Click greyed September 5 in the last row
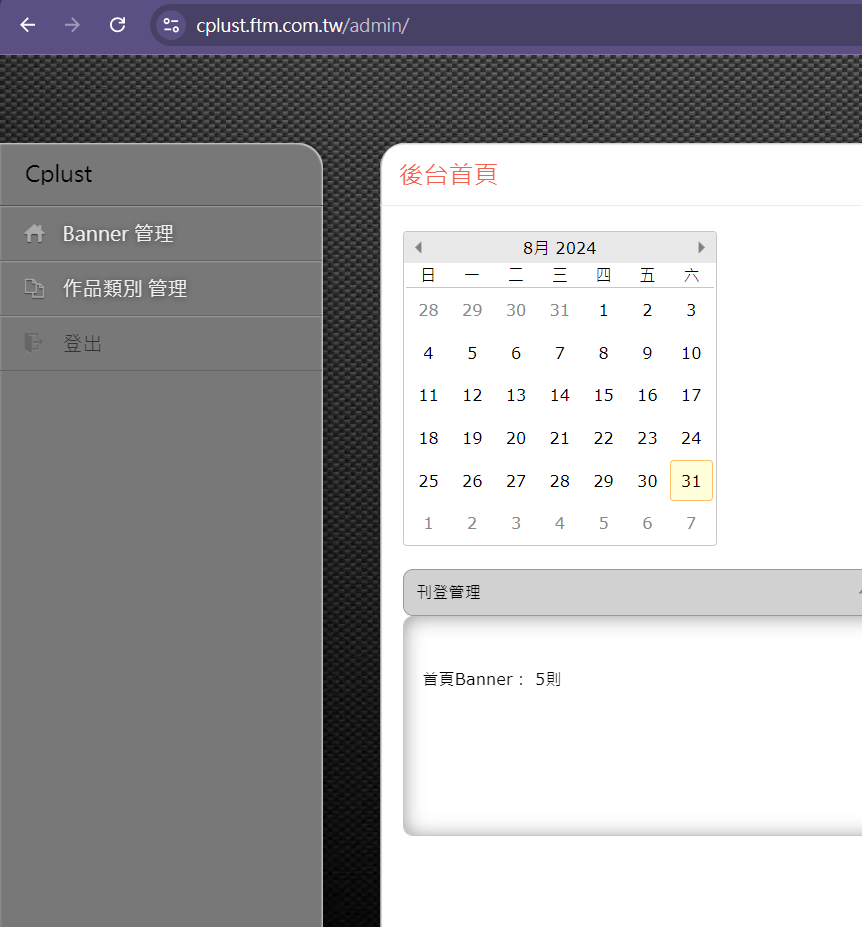Viewport: 862px width, 927px height. 603,523
